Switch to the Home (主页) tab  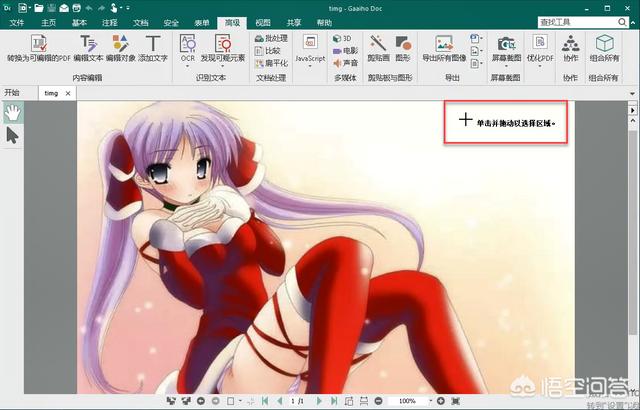point(48,22)
